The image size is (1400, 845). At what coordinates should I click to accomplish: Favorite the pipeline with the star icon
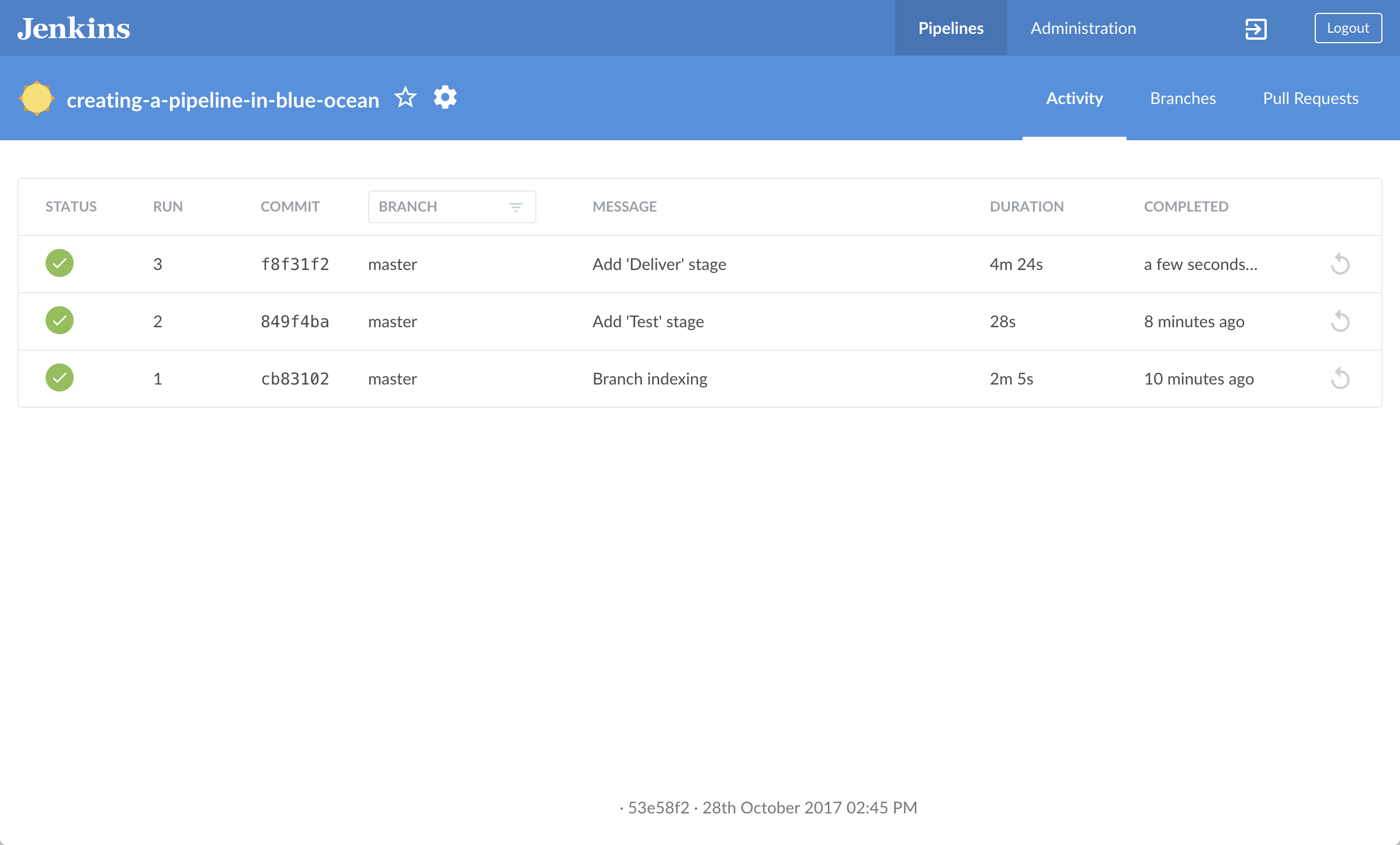(x=406, y=98)
